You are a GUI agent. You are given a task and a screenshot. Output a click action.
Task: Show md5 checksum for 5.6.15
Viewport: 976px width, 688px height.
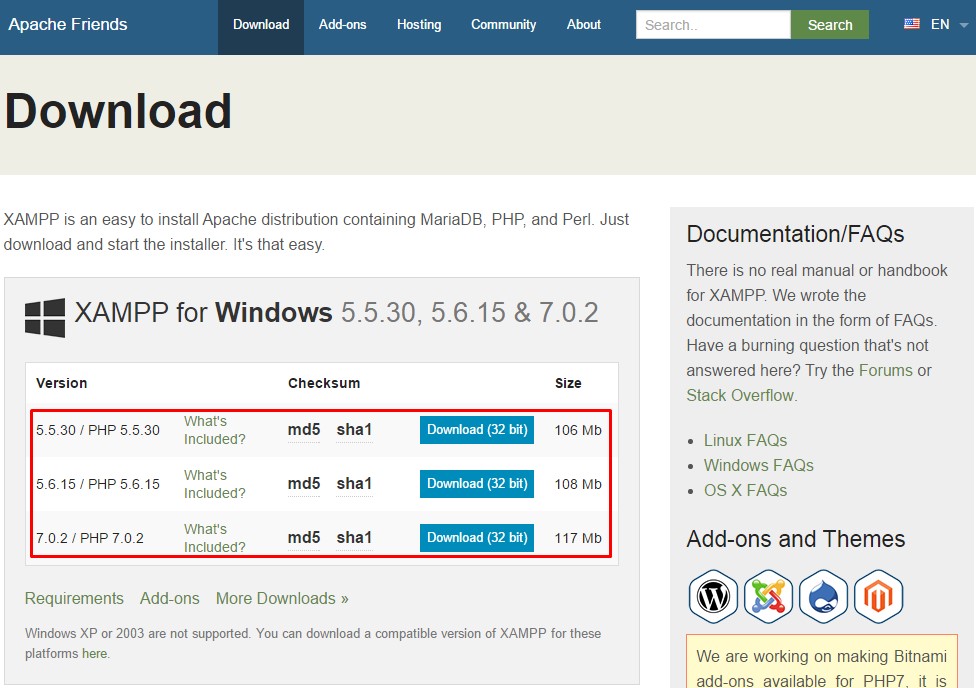[304, 484]
